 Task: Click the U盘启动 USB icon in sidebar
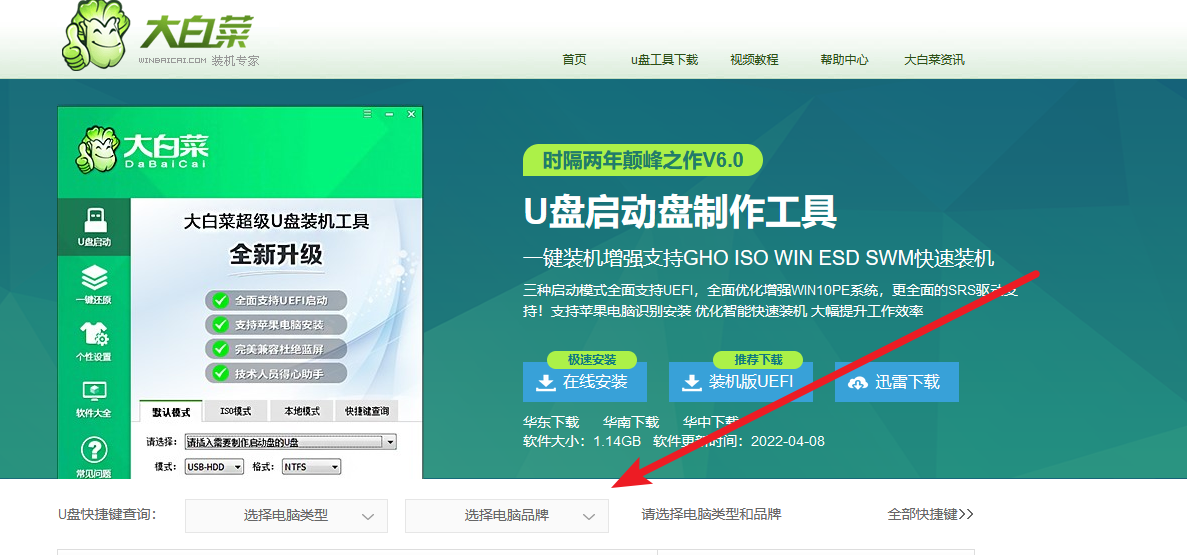[x=94, y=219]
